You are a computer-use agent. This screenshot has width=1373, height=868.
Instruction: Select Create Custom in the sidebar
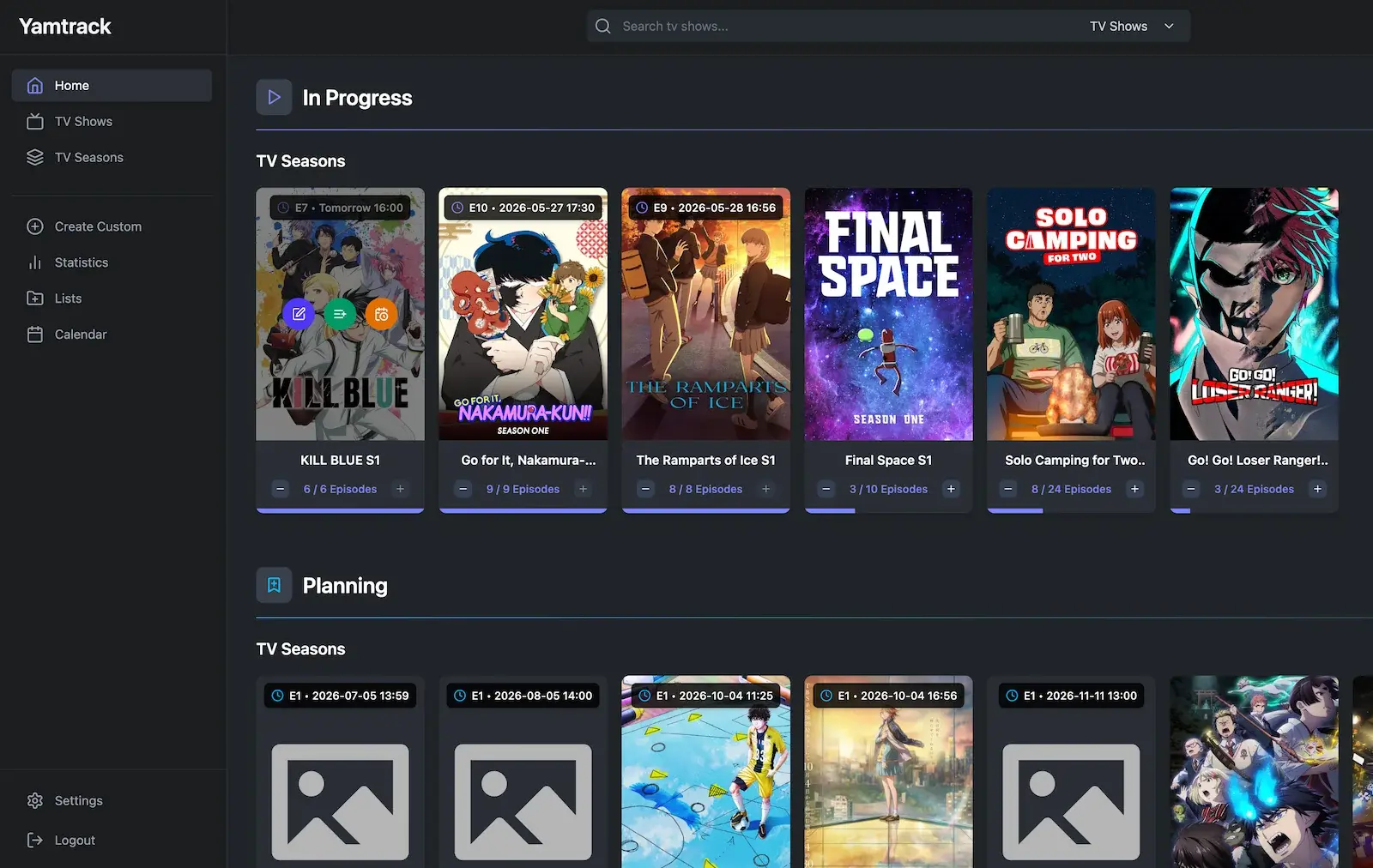[x=112, y=226]
